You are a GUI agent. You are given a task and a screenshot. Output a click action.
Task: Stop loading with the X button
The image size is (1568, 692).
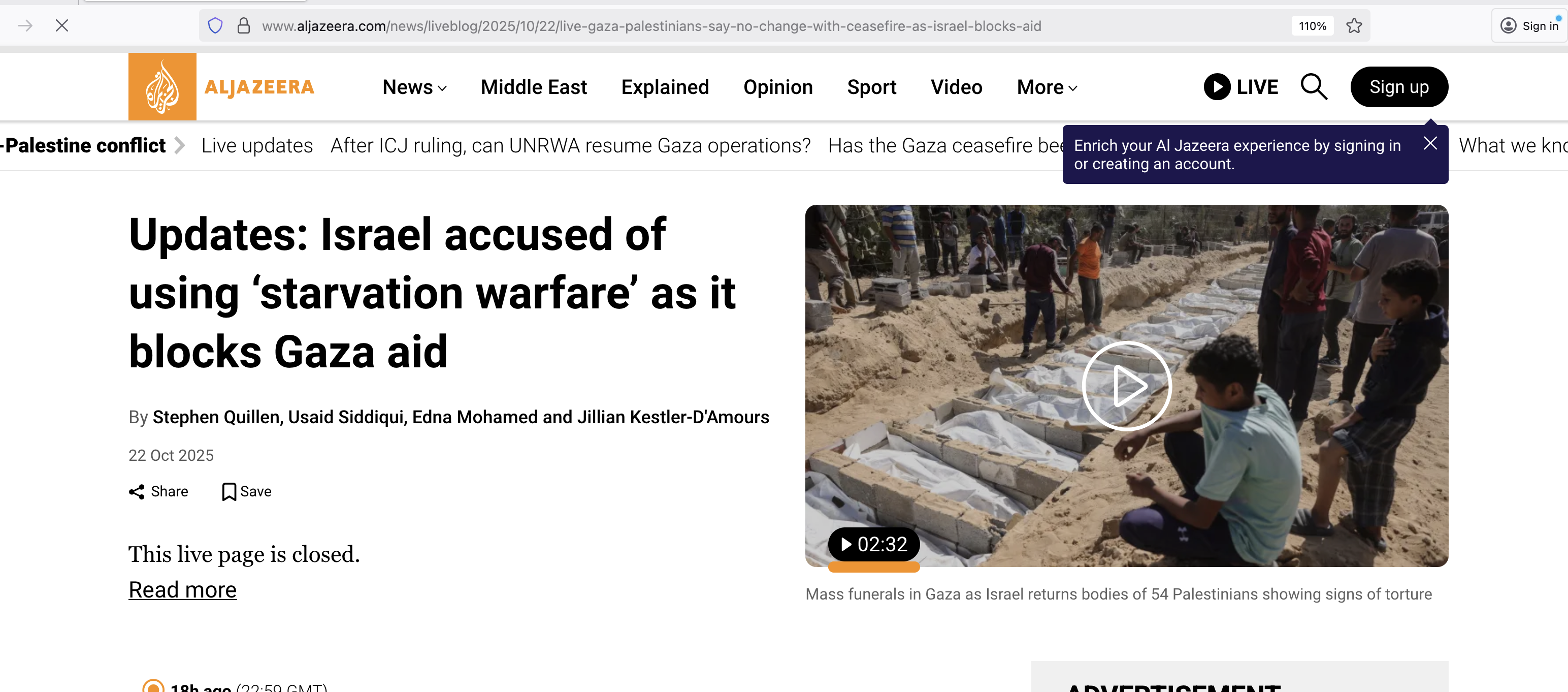pyautogui.click(x=62, y=25)
